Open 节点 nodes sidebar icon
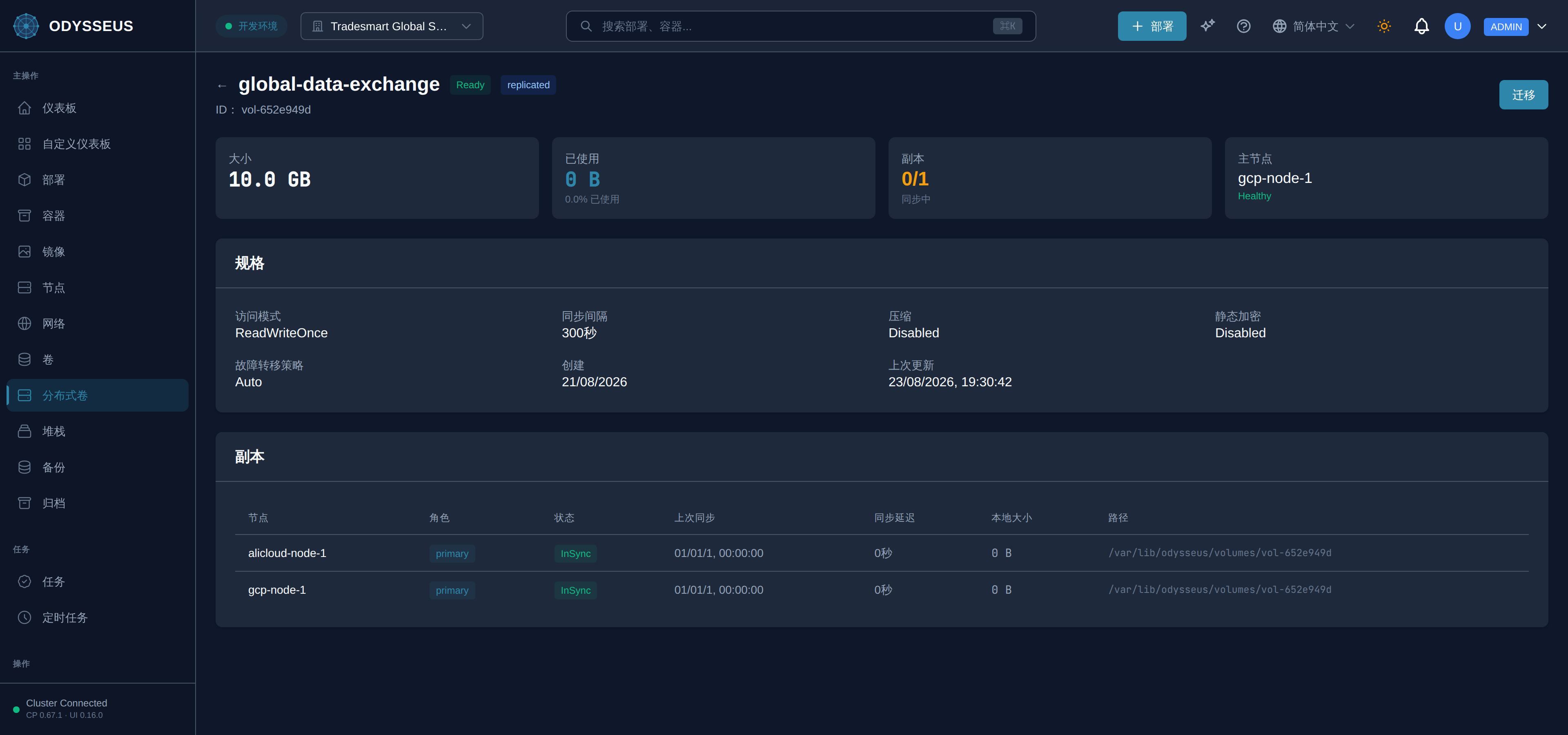This screenshot has width=1568, height=735. click(24, 288)
